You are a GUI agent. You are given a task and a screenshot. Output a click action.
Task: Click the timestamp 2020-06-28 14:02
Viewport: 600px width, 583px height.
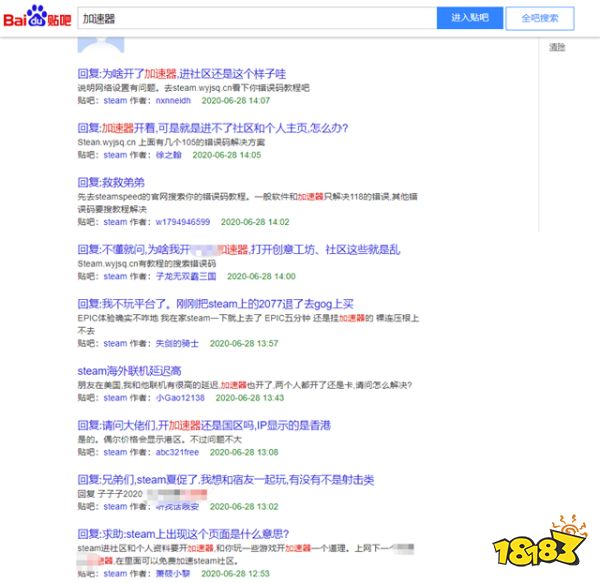pyautogui.click(x=255, y=222)
